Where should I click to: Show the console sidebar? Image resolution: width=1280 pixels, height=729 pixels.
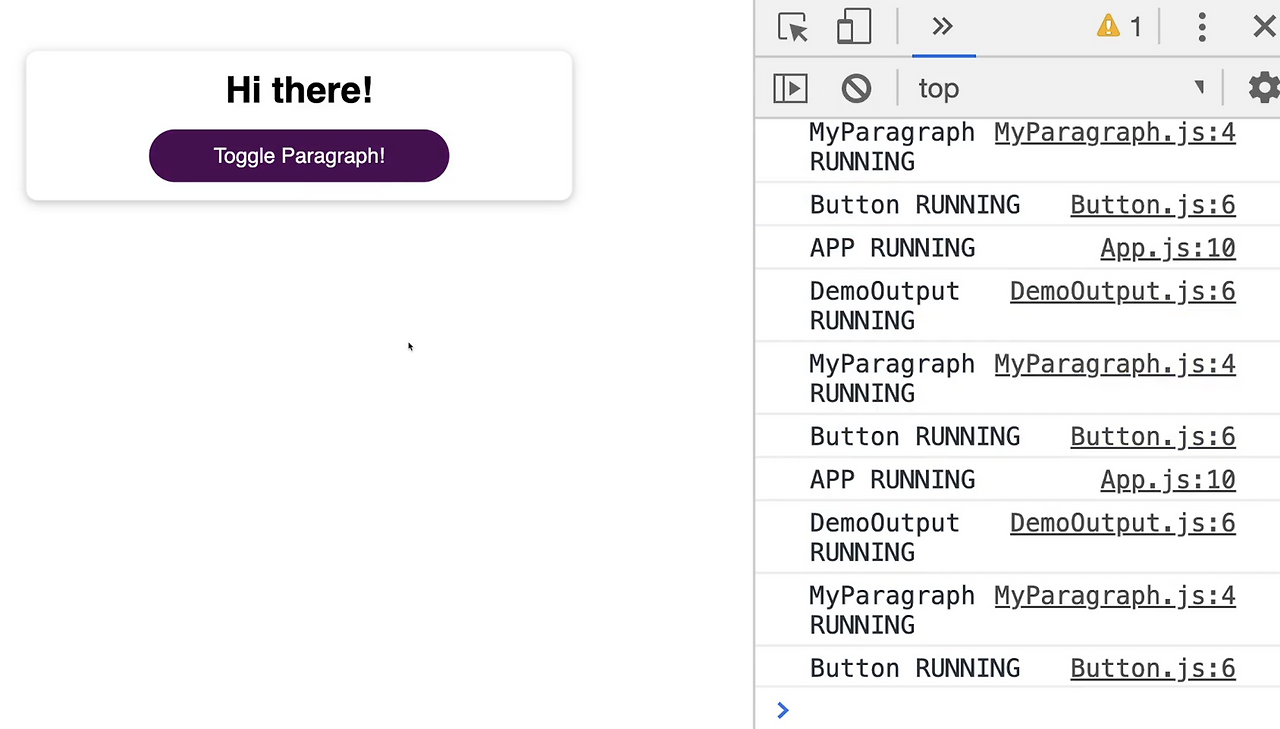click(790, 88)
